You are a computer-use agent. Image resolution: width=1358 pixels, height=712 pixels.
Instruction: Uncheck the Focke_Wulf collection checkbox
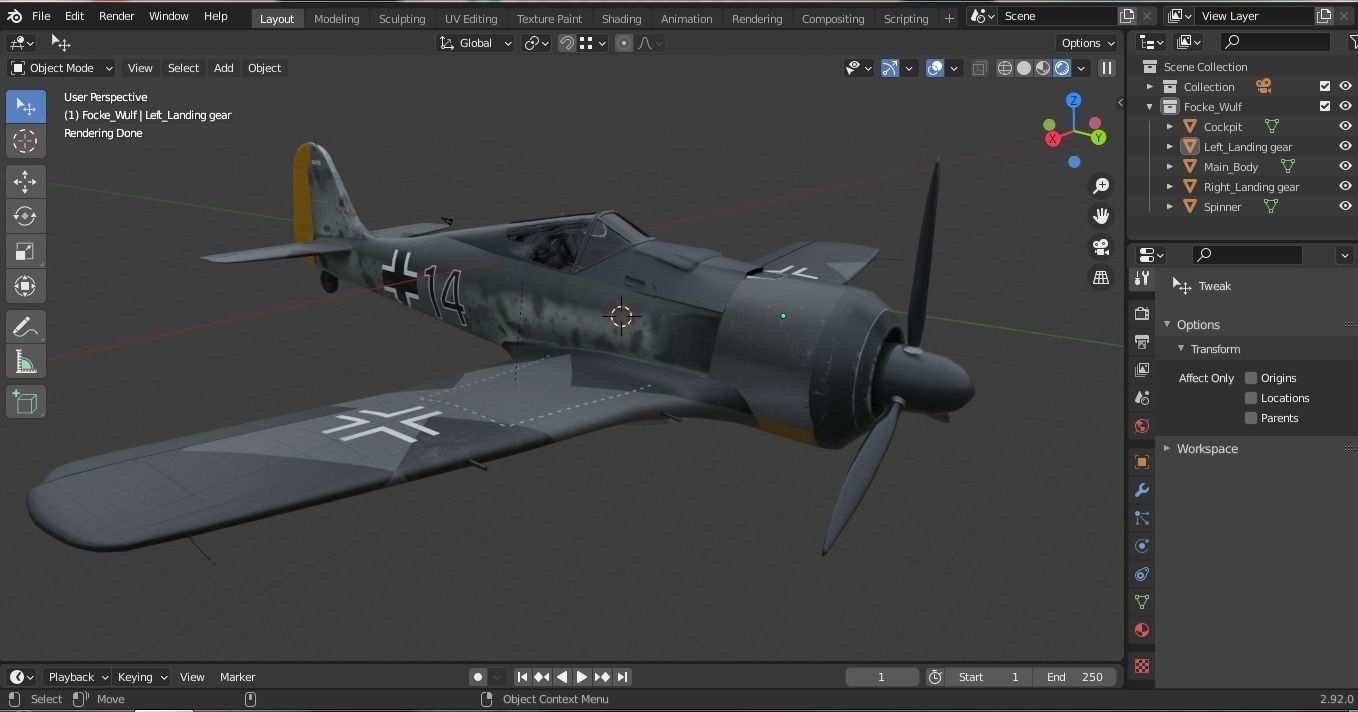tap(1325, 107)
